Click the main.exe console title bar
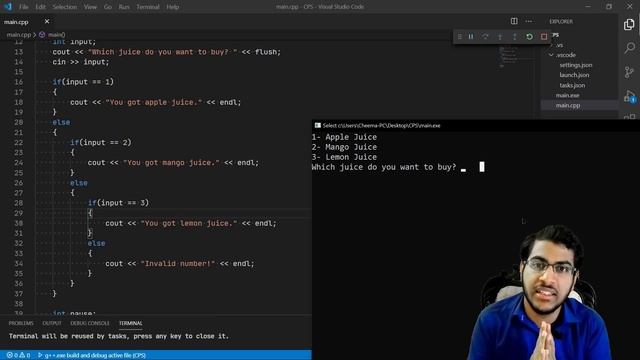Image resolution: width=640 pixels, height=360 pixels. click(476, 126)
